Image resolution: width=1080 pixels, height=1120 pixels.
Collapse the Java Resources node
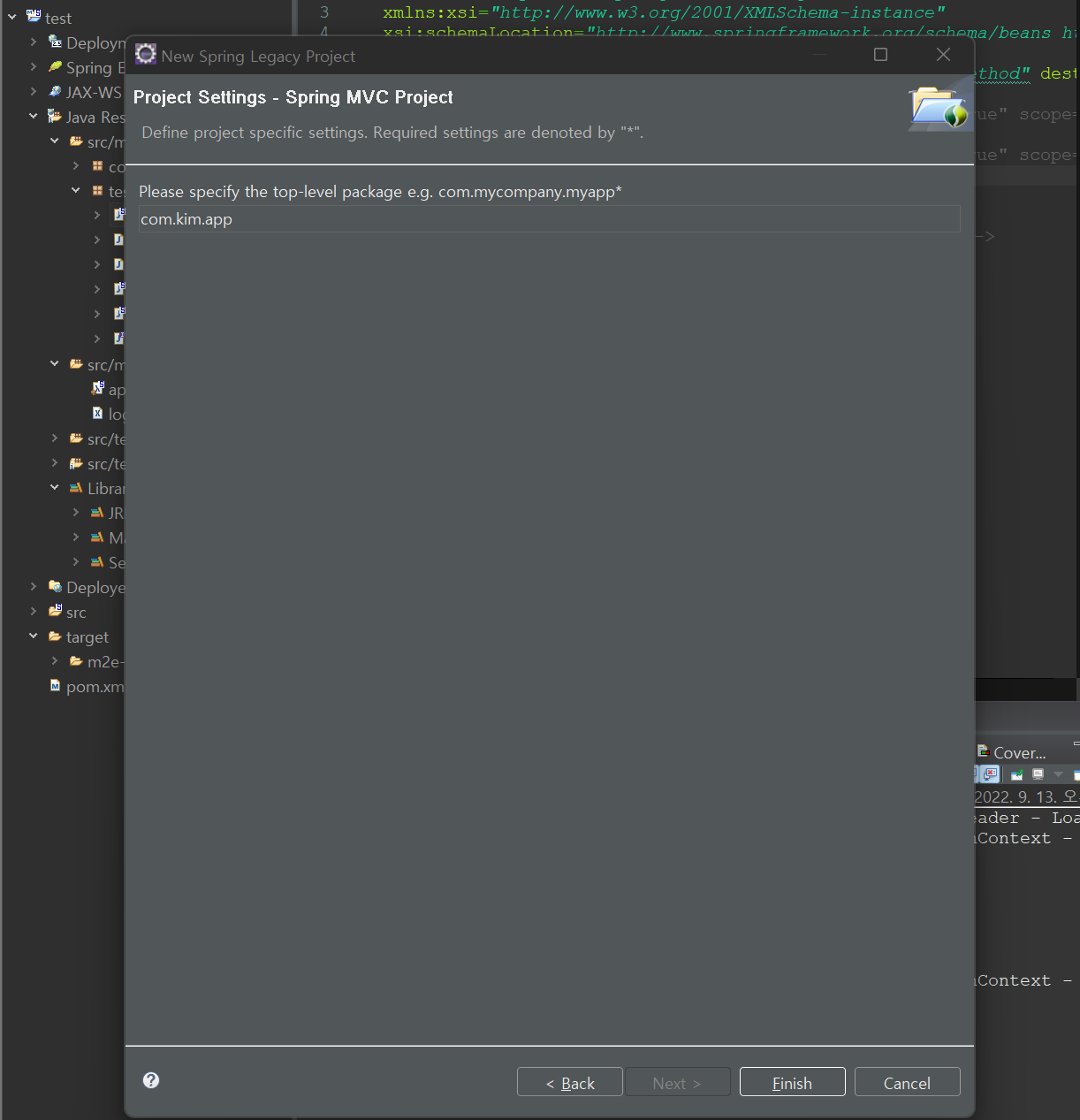click(x=34, y=116)
